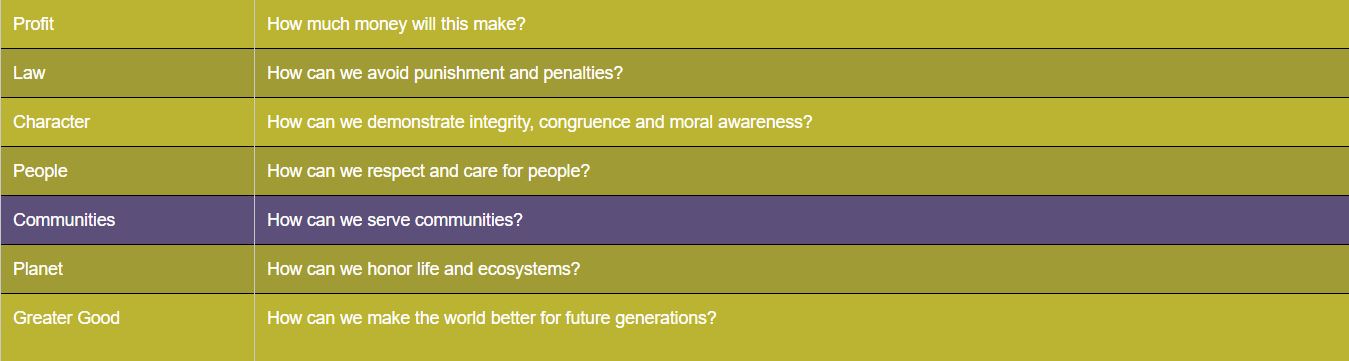This screenshot has width=1349, height=361.
Task: Select the Greater Good label
Action: [66, 318]
